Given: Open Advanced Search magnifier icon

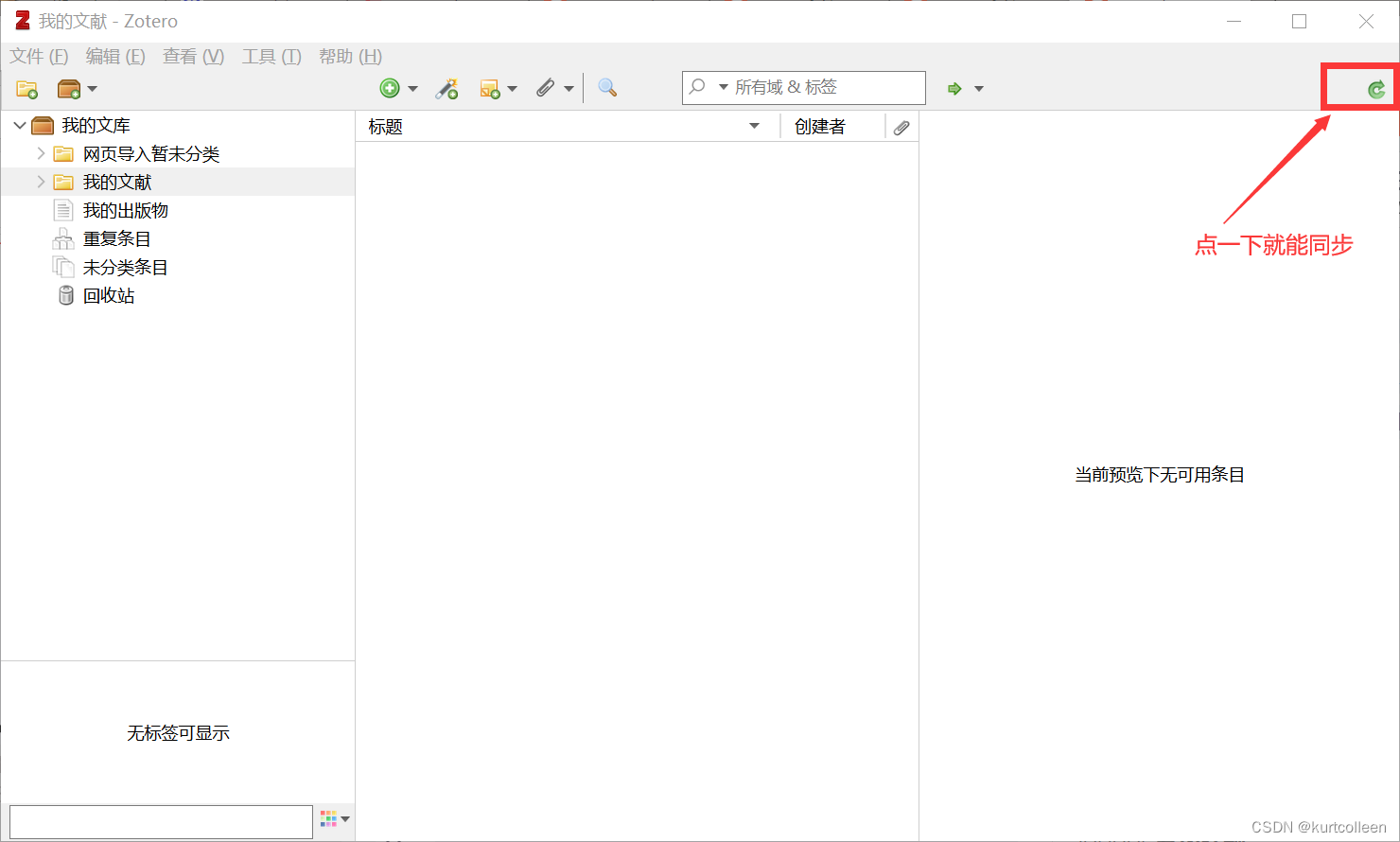Looking at the screenshot, I should [607, 88].
